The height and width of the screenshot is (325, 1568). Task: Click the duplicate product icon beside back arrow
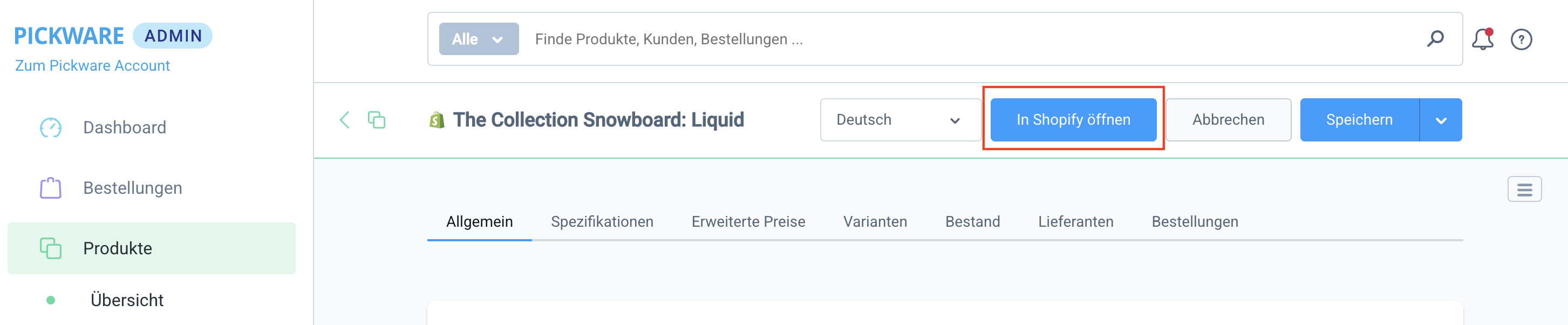(376, 120)
